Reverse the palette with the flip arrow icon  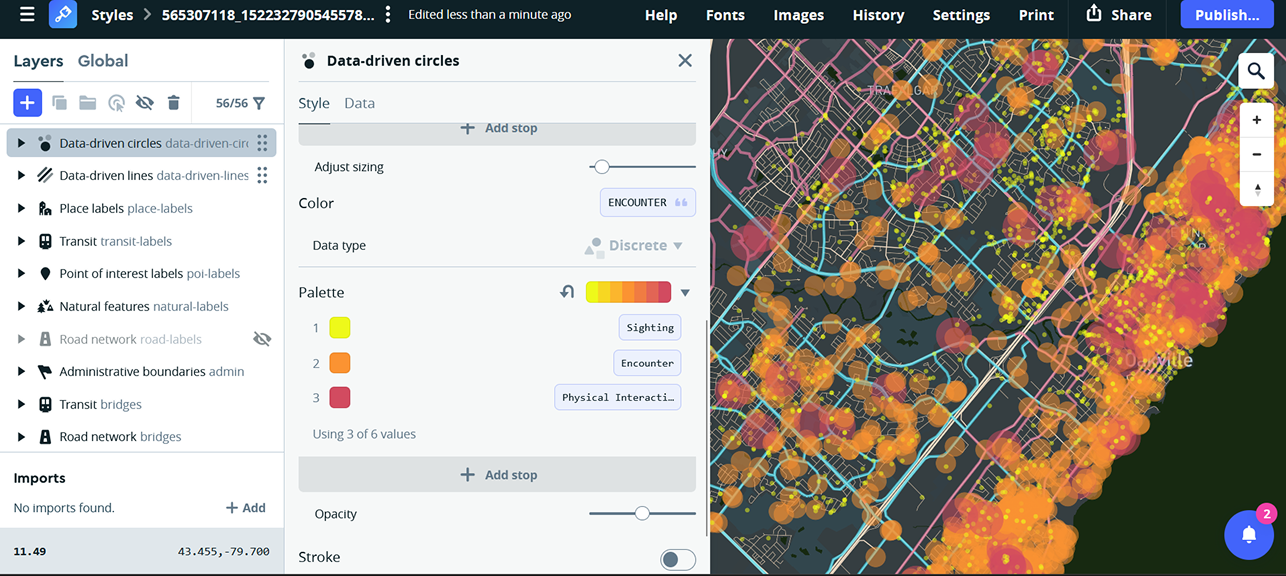[x=566, y=291]
